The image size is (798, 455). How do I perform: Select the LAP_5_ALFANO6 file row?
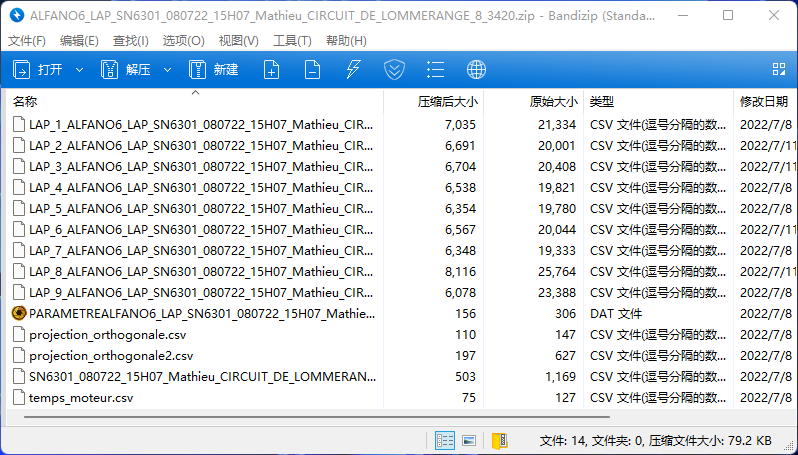pos(401,209)
